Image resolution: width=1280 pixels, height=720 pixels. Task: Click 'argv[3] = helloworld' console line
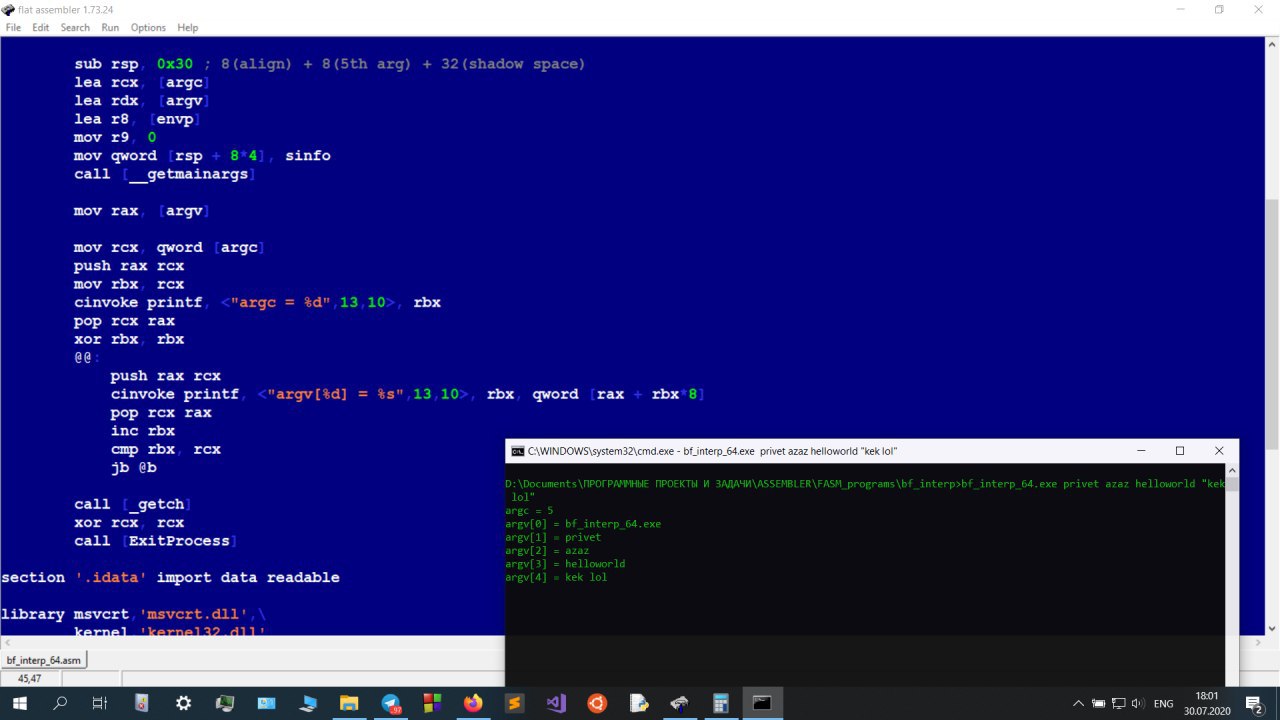(x=565, y=564)
